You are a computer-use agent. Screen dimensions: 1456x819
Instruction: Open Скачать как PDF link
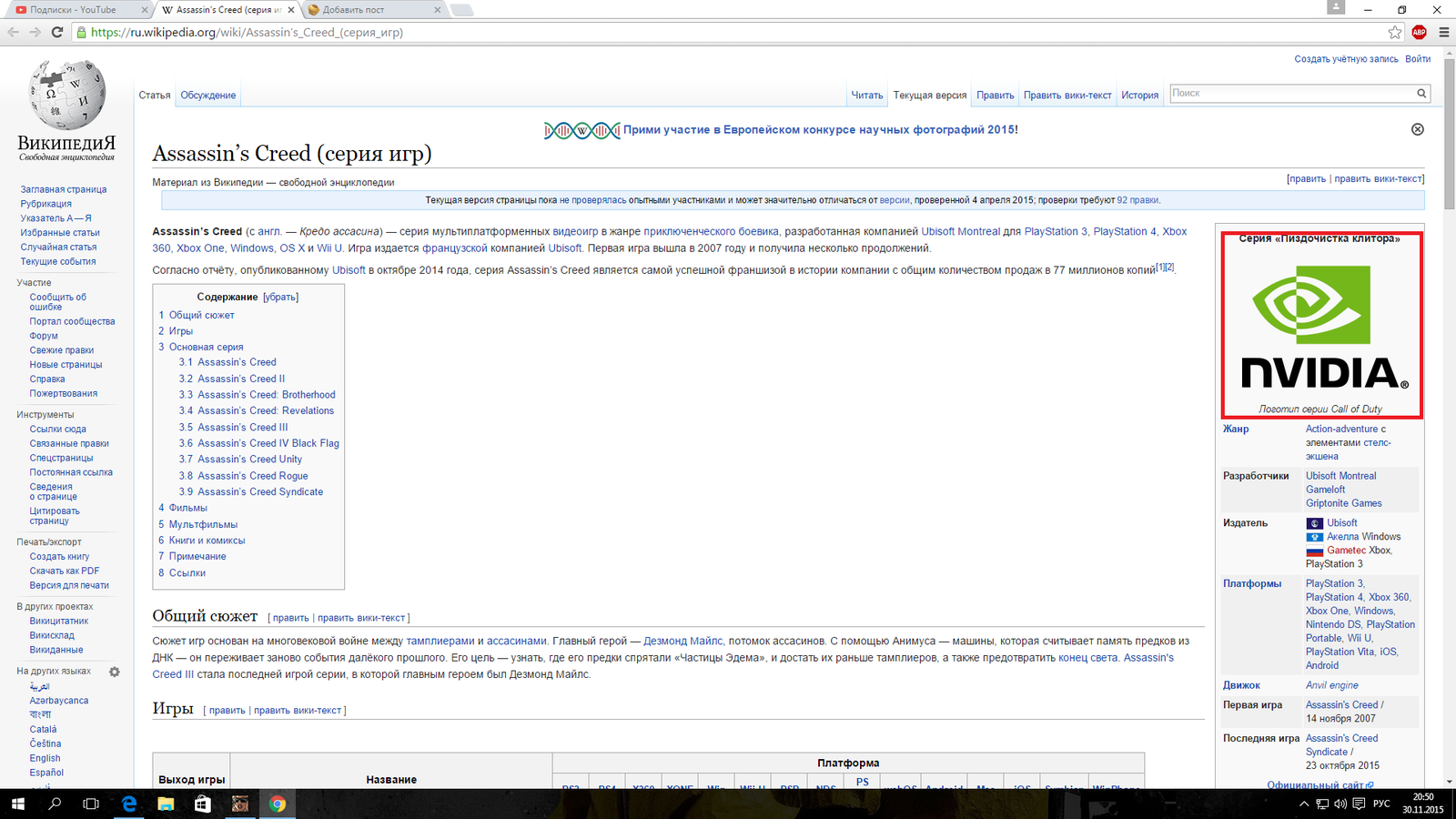coord(64,571)
